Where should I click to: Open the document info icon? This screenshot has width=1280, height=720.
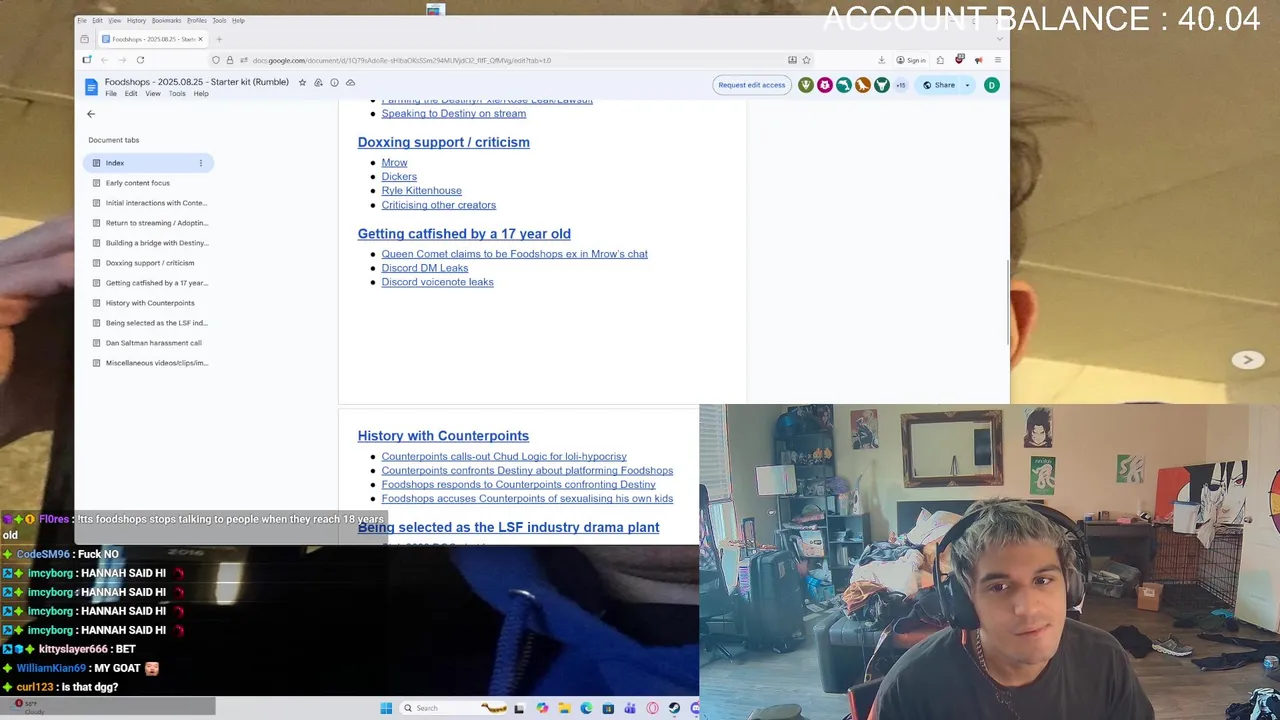[x=334, y=82]
